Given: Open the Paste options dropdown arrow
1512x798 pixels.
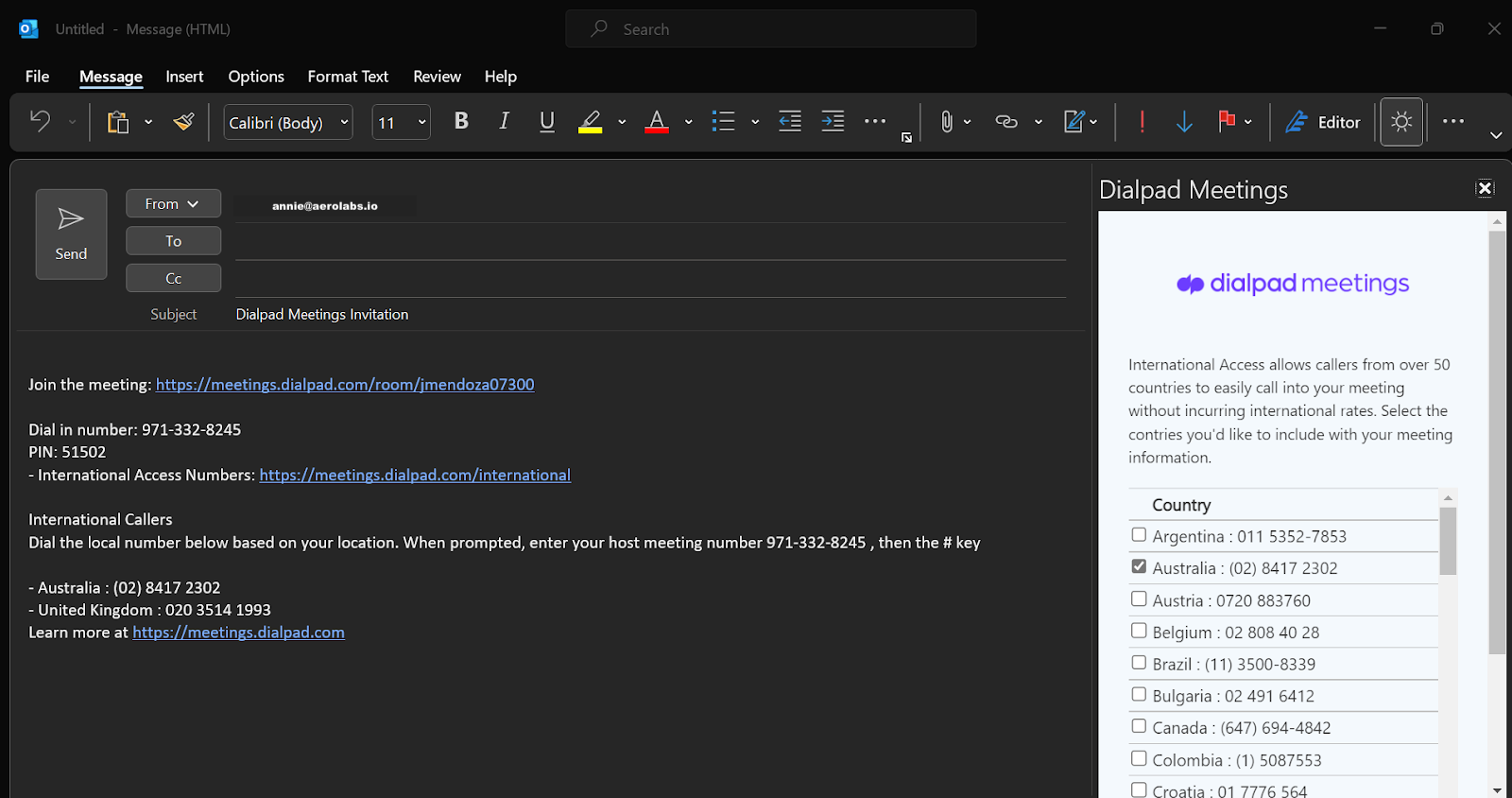Looking at the screenshot, I should [148, 122].
